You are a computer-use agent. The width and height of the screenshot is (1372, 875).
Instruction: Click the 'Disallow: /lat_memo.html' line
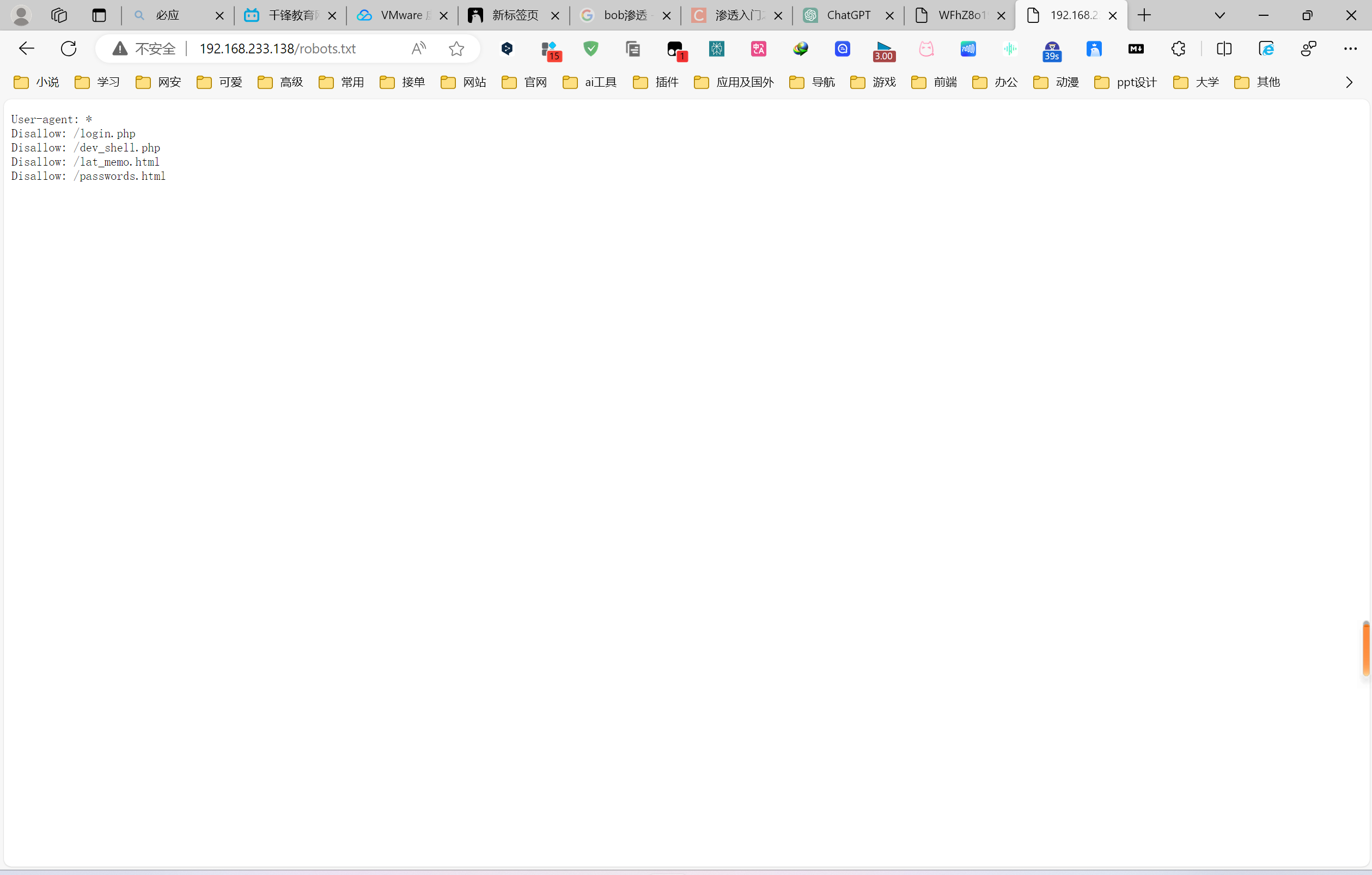tap(86, 162)
